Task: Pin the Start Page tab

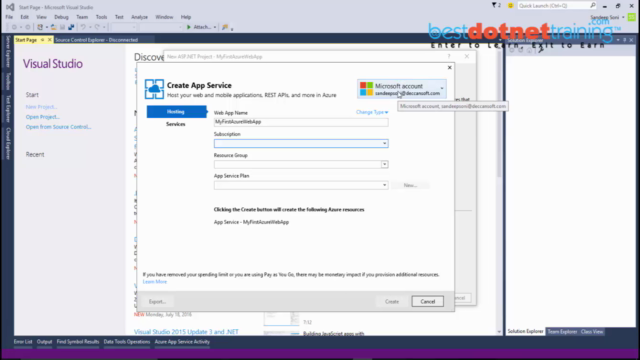Action: [x=42, y=40]
